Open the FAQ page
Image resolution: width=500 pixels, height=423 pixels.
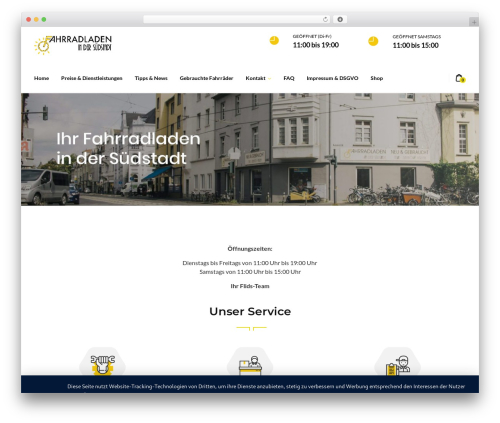pos(289,78)
